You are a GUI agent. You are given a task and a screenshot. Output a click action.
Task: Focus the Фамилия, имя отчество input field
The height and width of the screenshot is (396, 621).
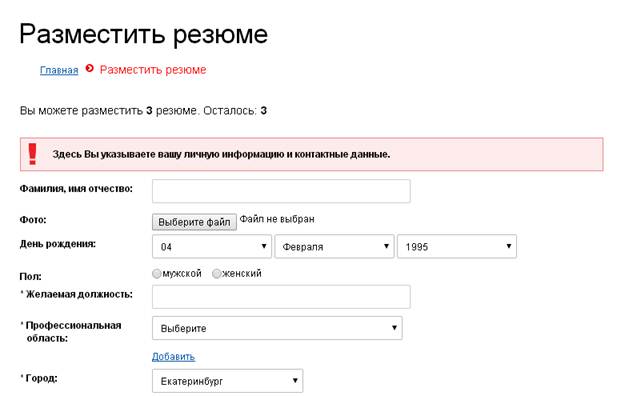pos(281,191)
